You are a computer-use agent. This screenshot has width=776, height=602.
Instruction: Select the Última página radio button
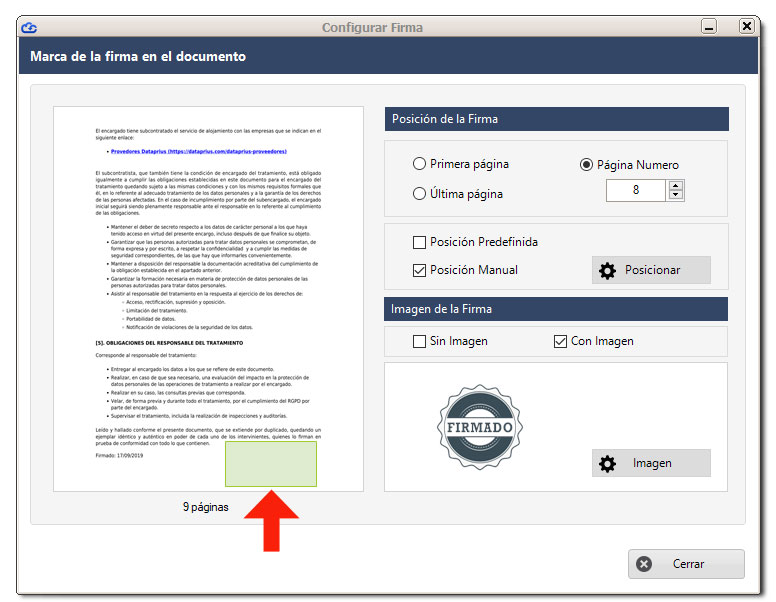coord(419,194)
